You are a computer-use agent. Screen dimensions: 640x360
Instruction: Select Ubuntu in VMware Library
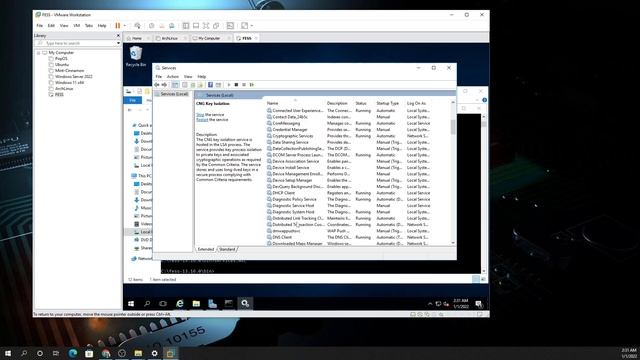tap(62, 64)
